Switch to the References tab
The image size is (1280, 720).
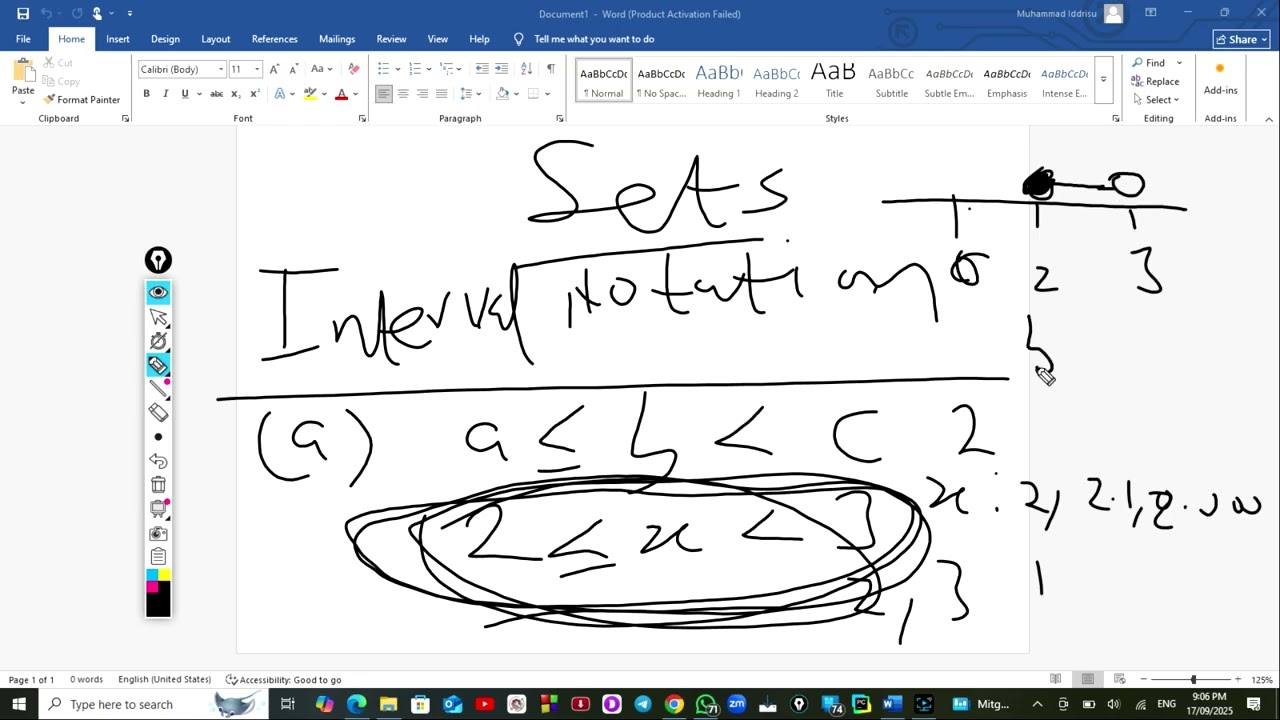coord(274,39)
